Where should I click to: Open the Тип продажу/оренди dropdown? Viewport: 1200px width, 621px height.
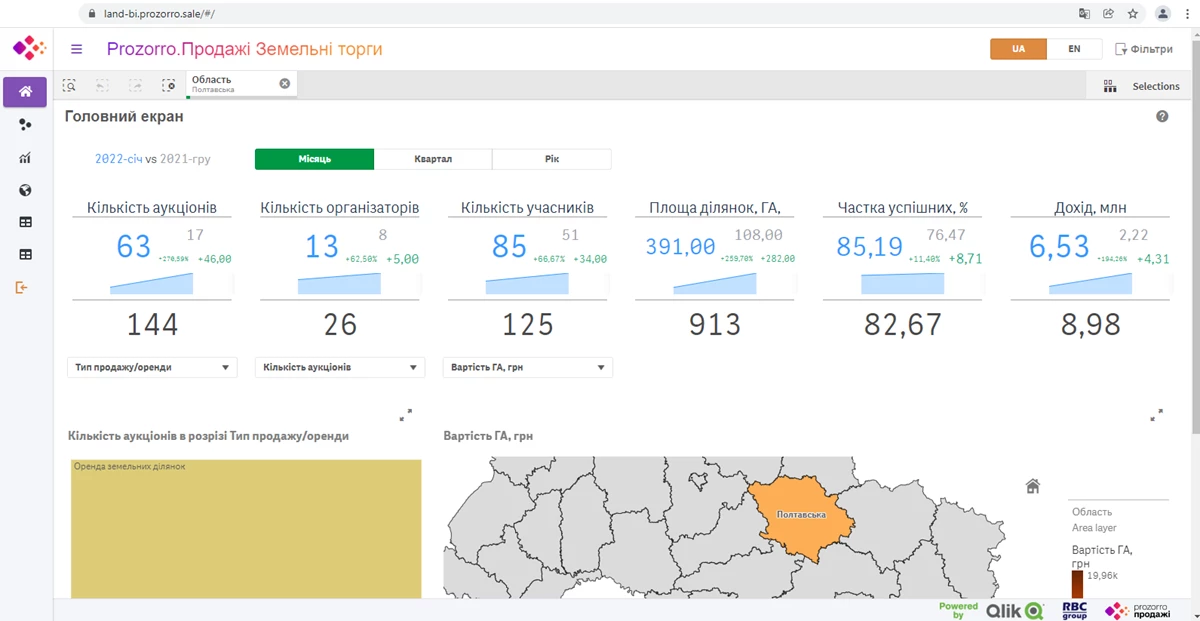[152, 367]
